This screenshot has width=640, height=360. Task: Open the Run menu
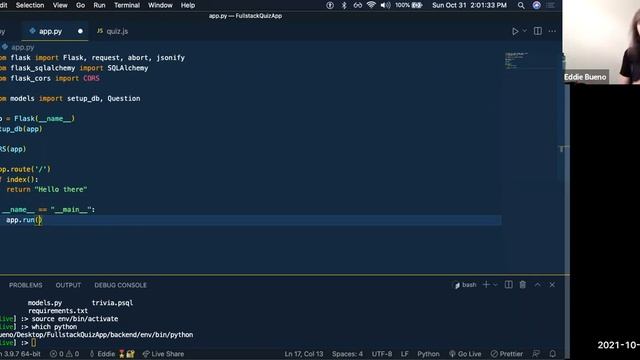pos(99,5)
